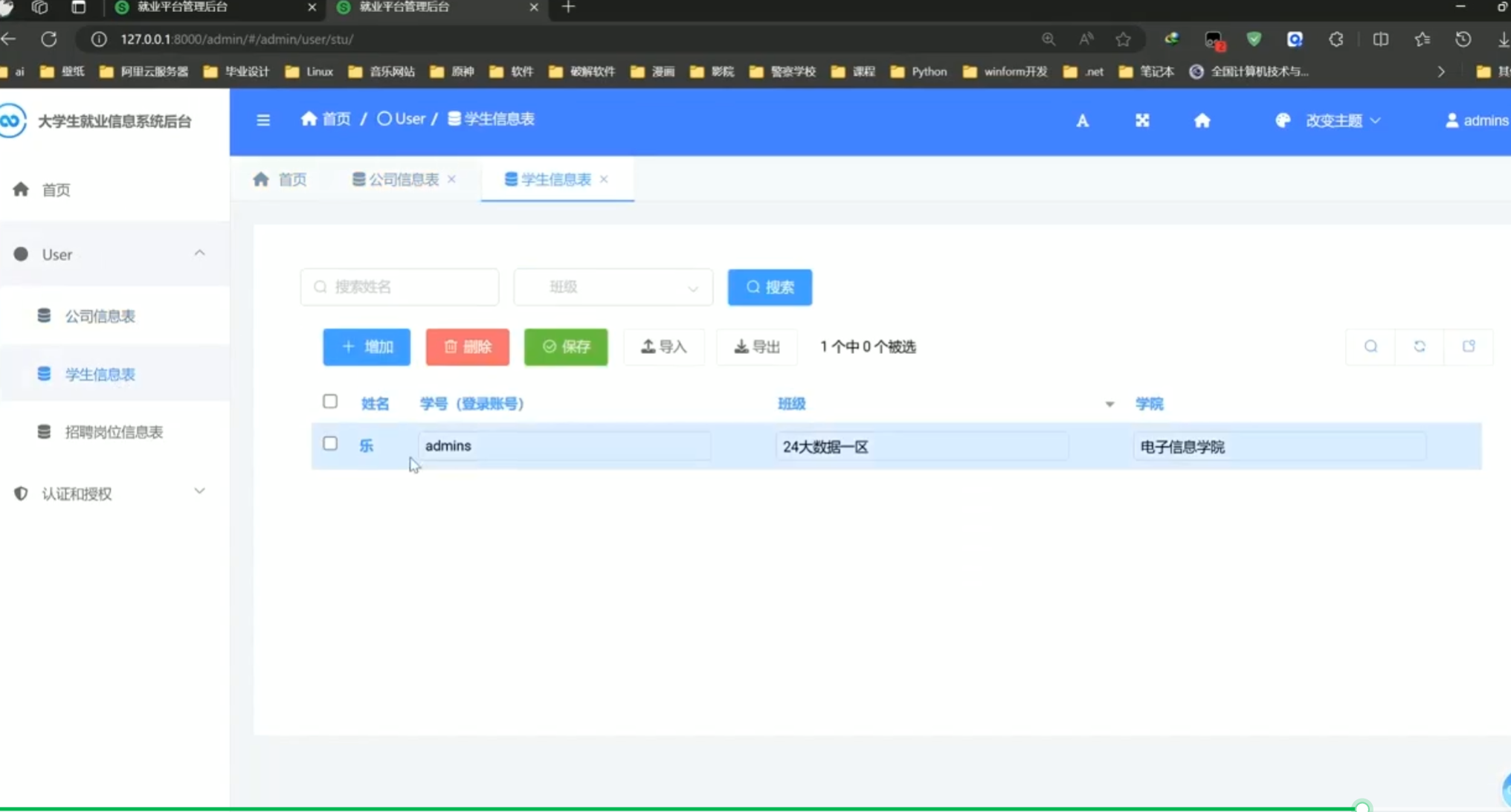Image resolution: width=1511 pixels, height=812 pixels.
Task: Click the font size A icon
Action: pos(1082,120)
